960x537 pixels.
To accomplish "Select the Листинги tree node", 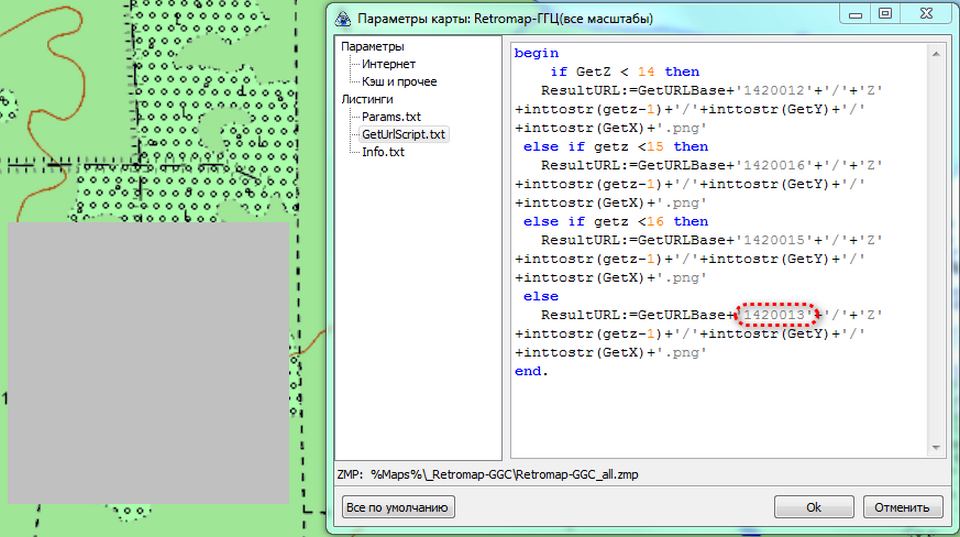I will click(367, 99).
